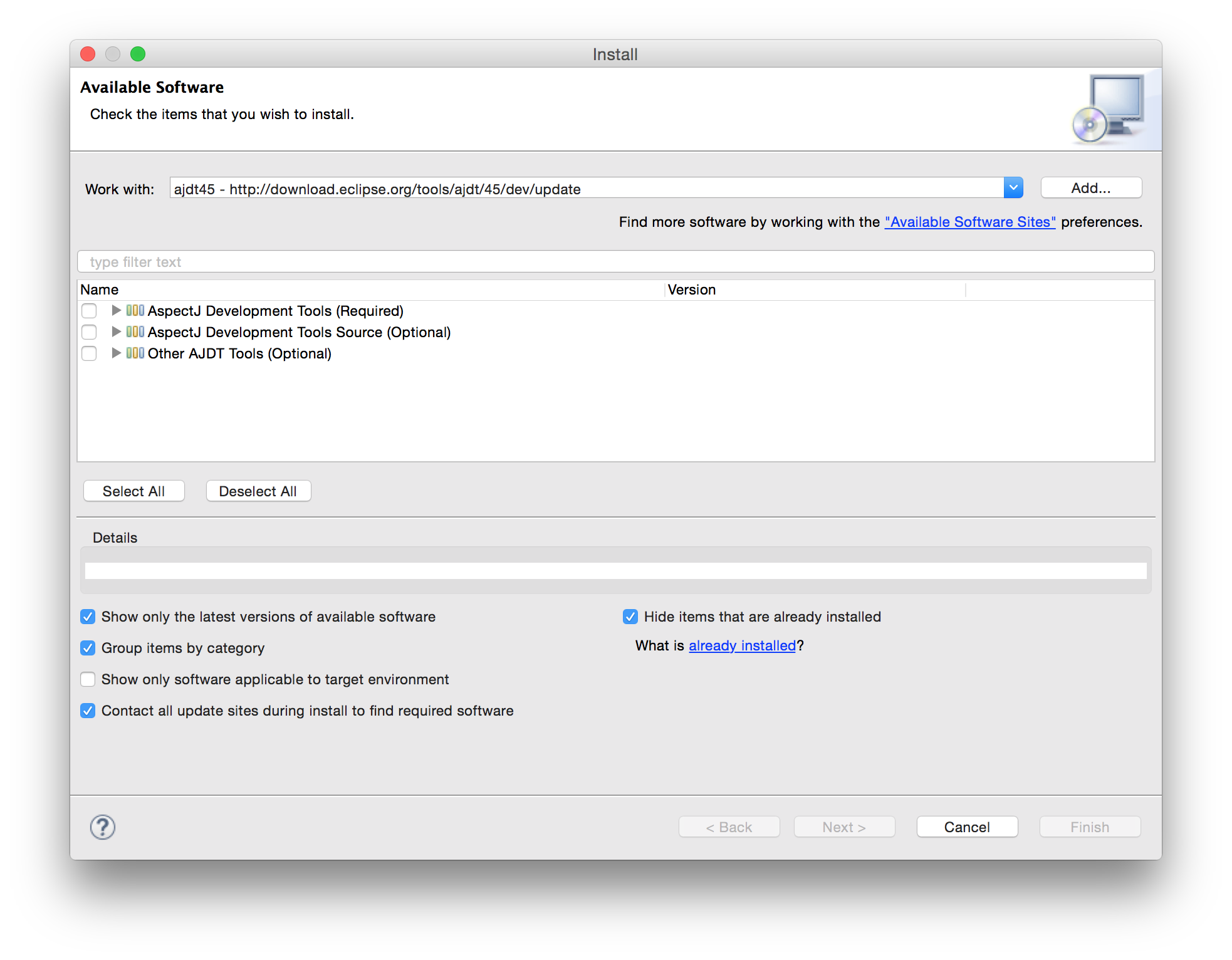Viewport: 1232px width, 960px height.
Task: Open the Work with site dropdown arrow
Action: pos(1013,188)
